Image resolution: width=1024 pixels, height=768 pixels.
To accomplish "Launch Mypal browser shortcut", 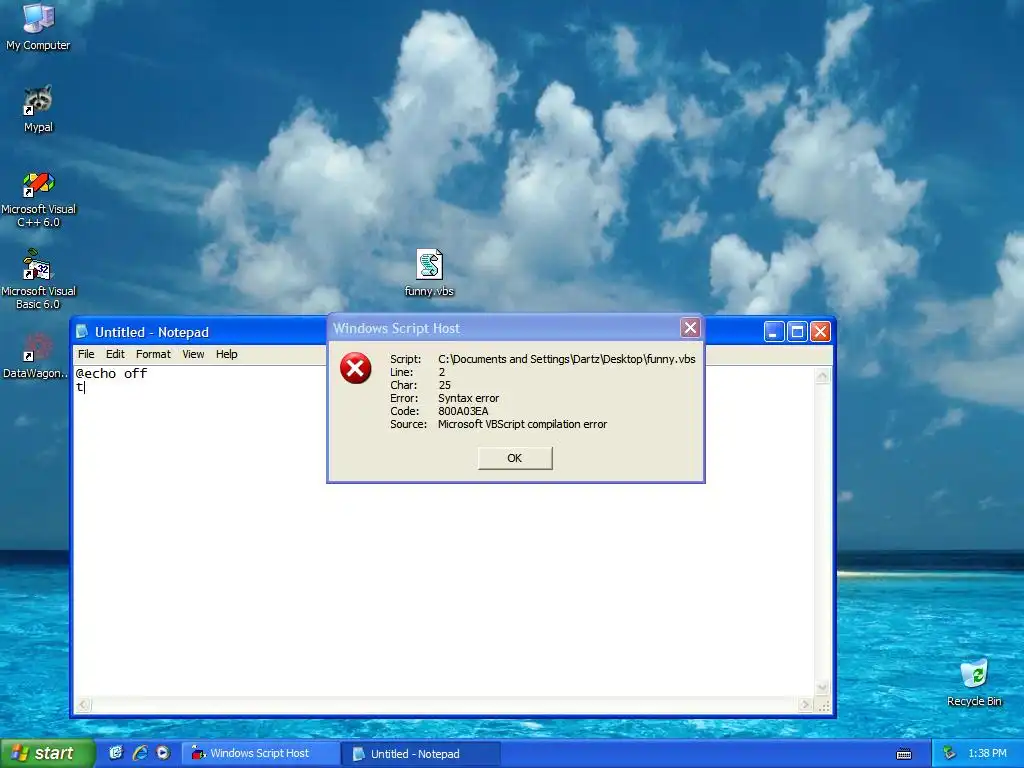I will pos(38,109).
